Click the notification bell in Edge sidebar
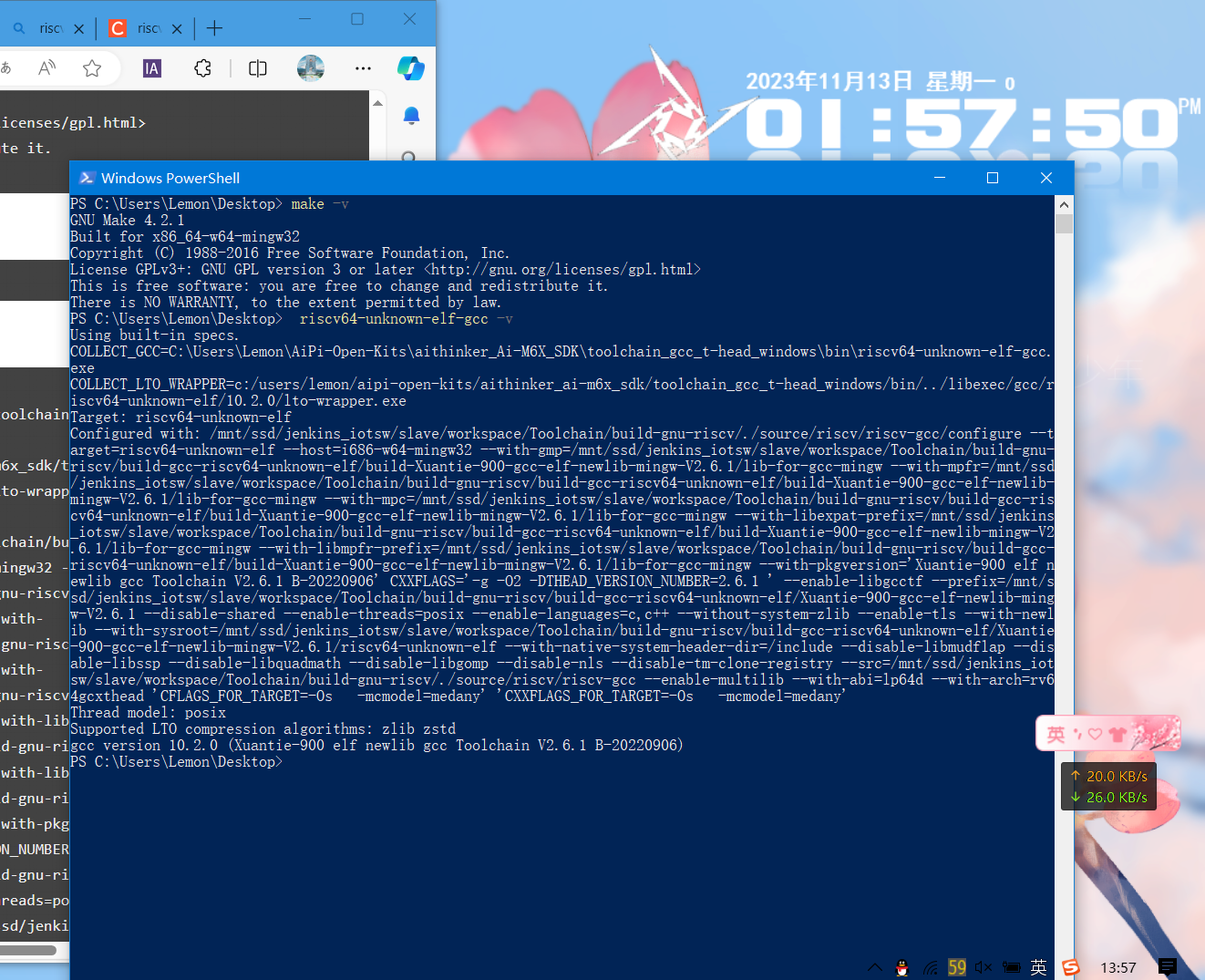 [x=411, y=115]
